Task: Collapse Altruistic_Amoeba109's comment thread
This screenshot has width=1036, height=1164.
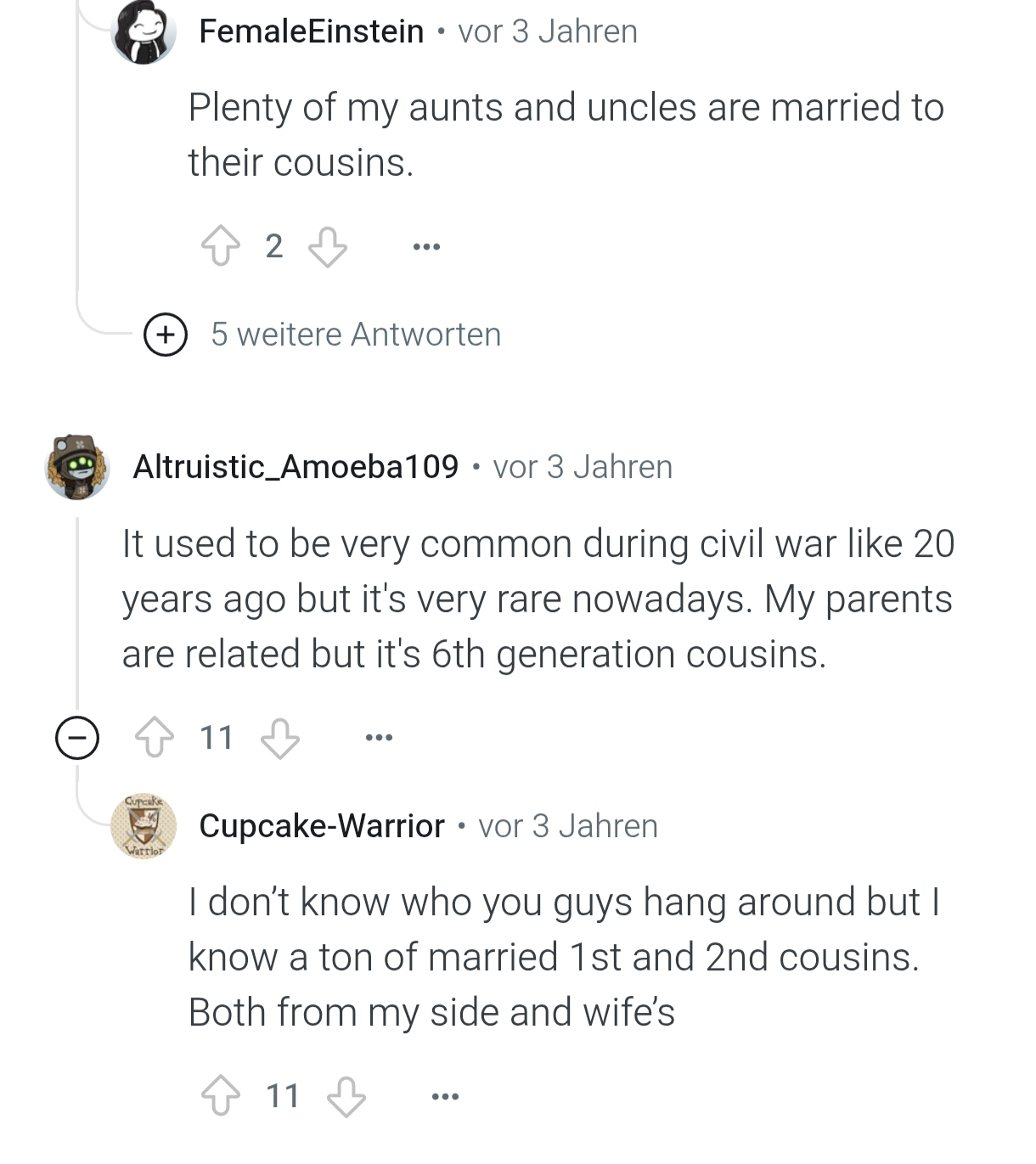Action: click(x=77, y=737)
